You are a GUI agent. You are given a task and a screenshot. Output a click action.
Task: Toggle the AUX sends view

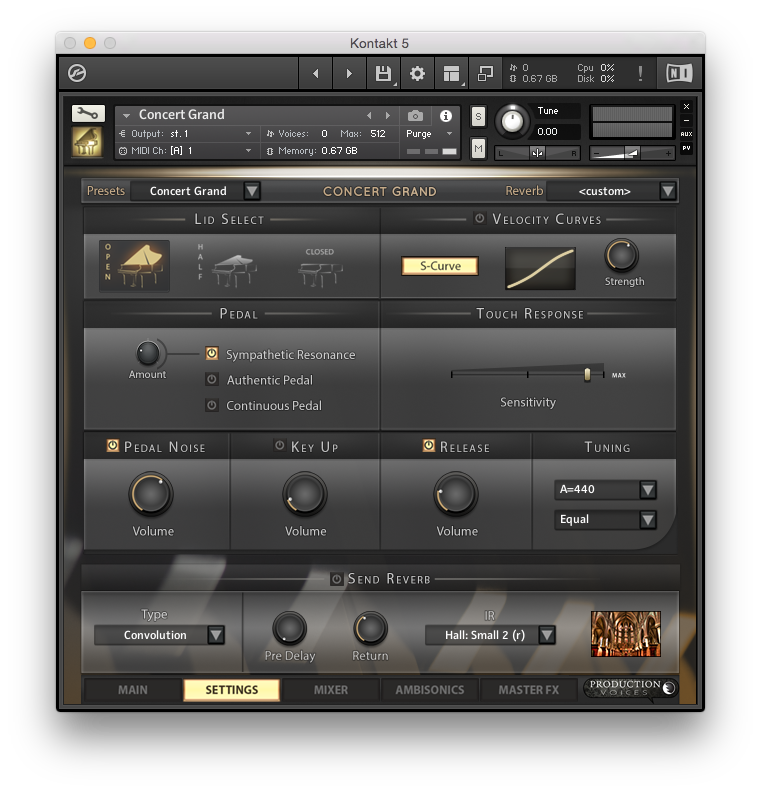coord(686,134)
